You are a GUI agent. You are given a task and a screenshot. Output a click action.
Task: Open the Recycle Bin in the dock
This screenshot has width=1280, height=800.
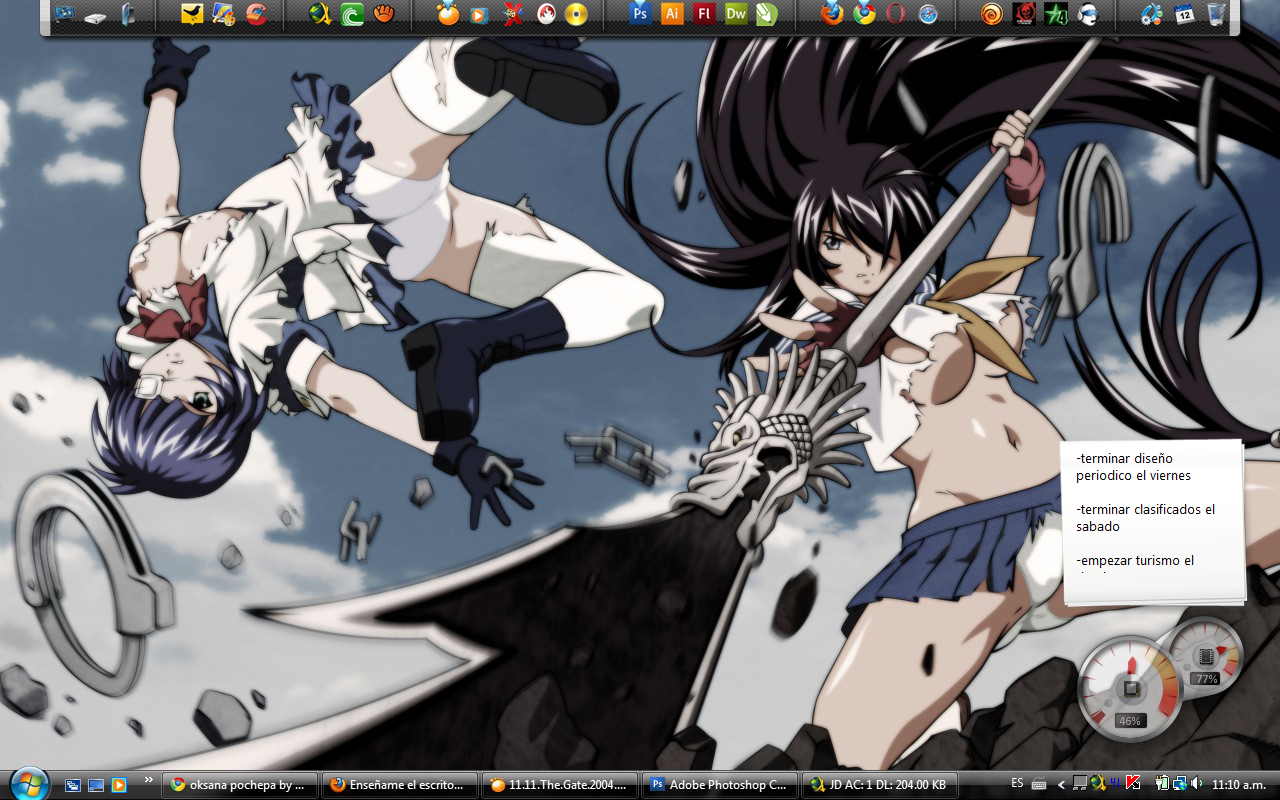1216,14
